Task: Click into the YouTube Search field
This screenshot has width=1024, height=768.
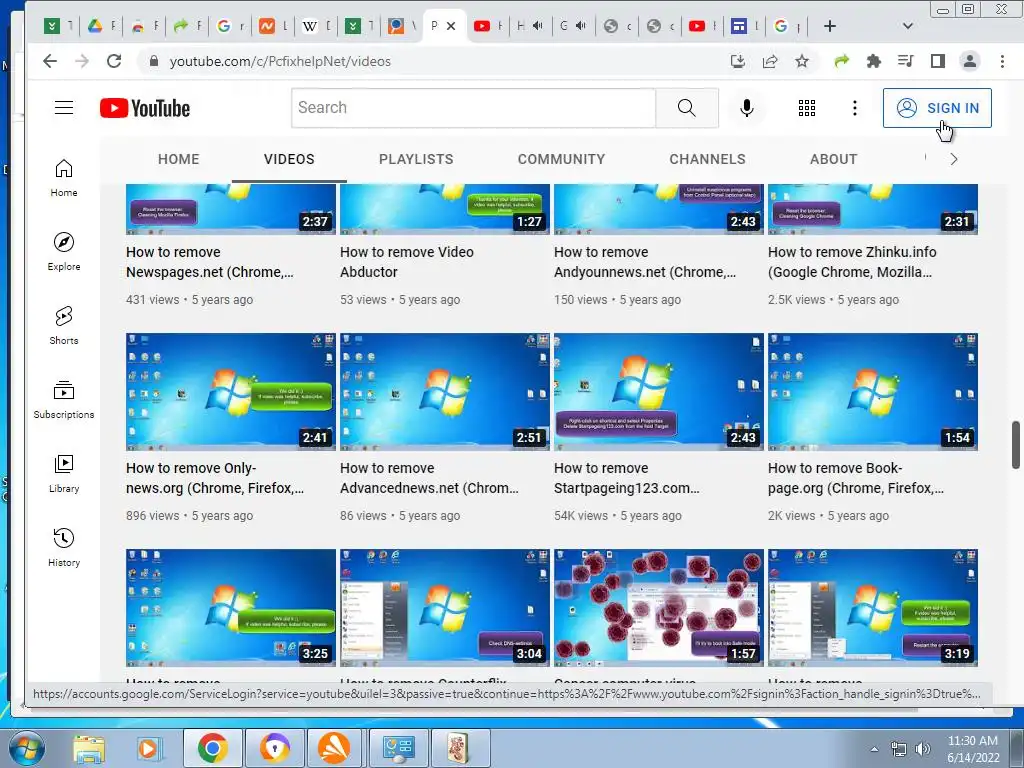Action: (473, 108)
